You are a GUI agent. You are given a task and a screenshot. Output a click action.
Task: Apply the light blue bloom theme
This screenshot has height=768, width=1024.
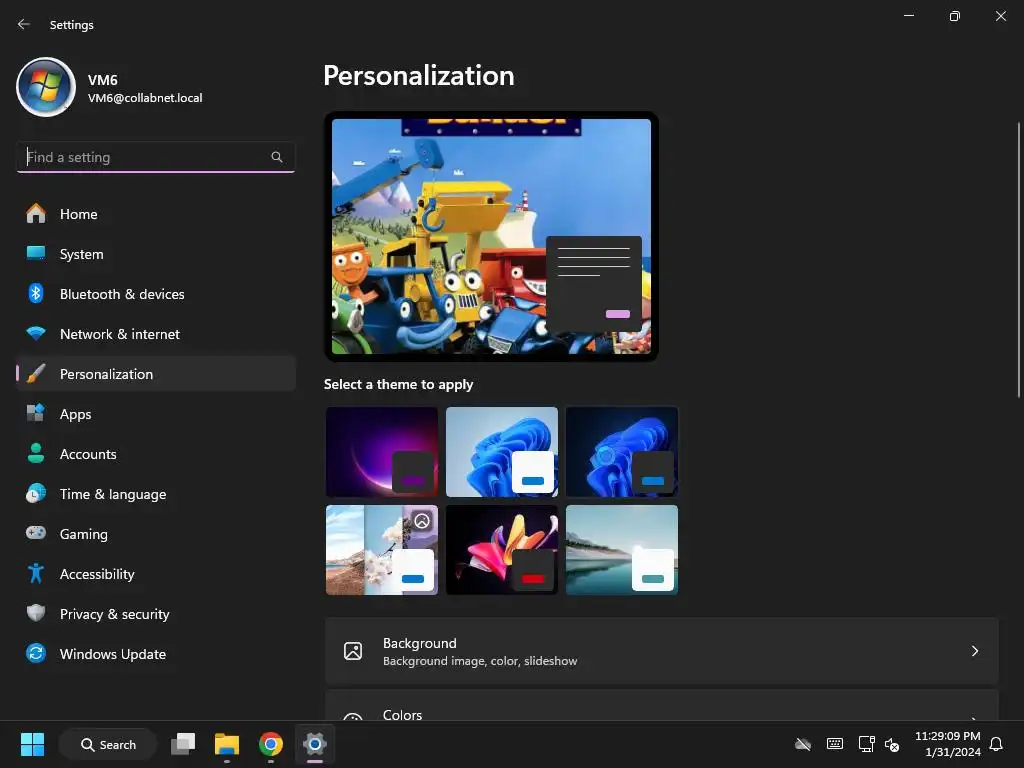[x=502, y=452]
